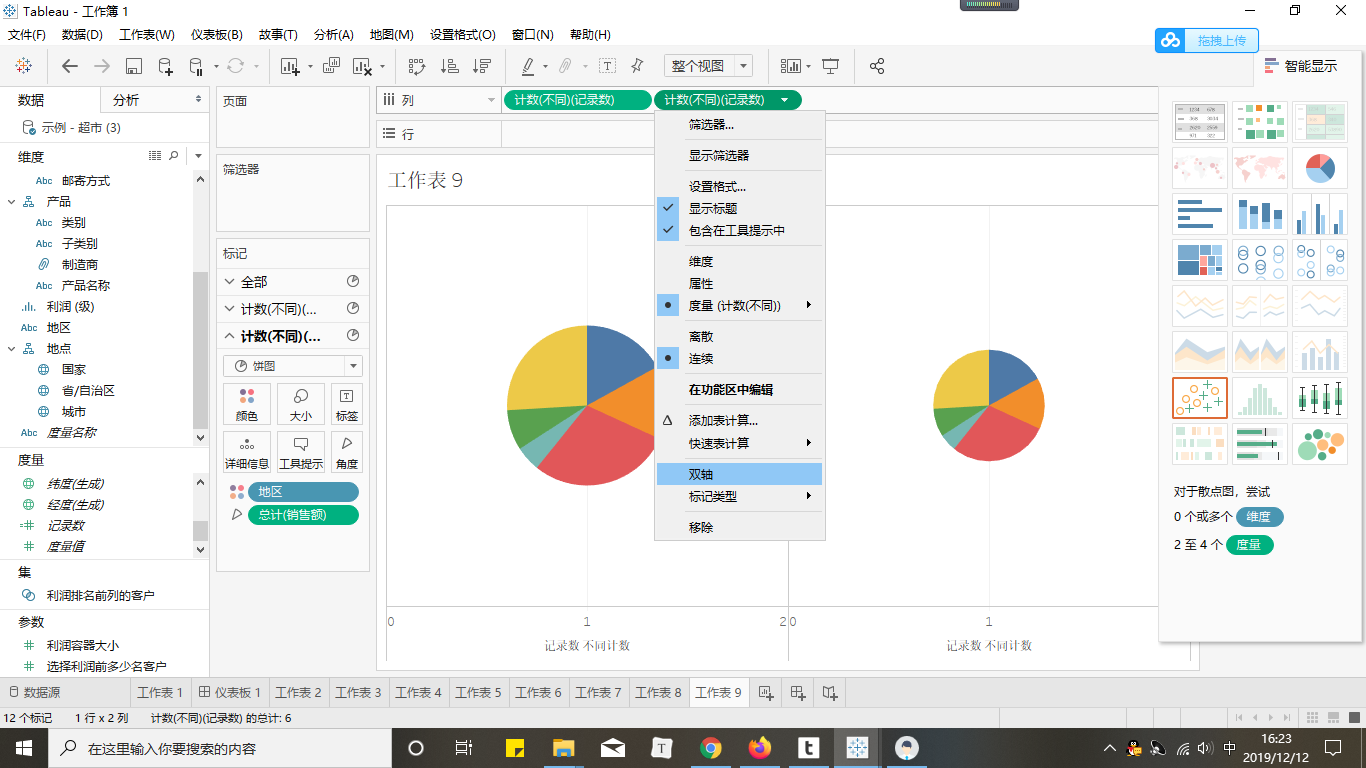Choose the histogram chart in Show Me
The height and width of the screenshot is (768, 1366).
1260,398
